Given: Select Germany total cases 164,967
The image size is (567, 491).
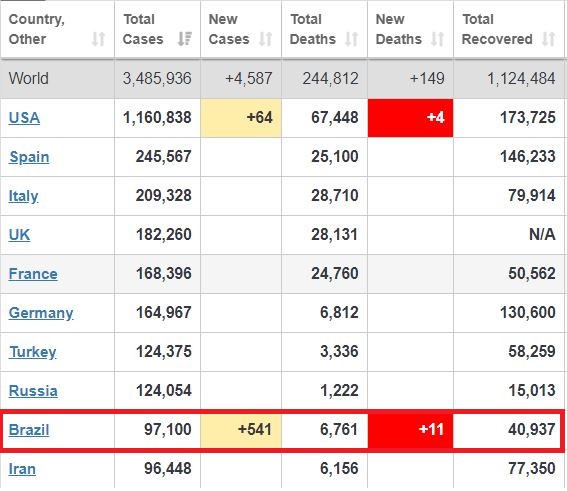Looking at the screenshot, I should coord(163,313).
